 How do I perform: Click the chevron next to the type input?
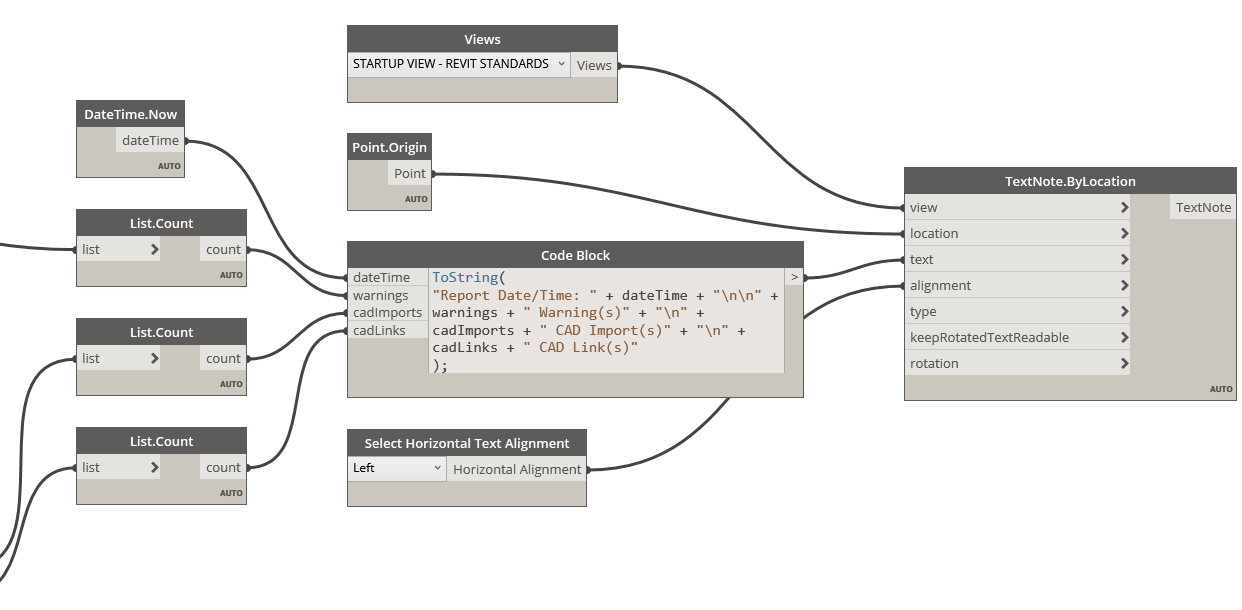click(1124, 311)
